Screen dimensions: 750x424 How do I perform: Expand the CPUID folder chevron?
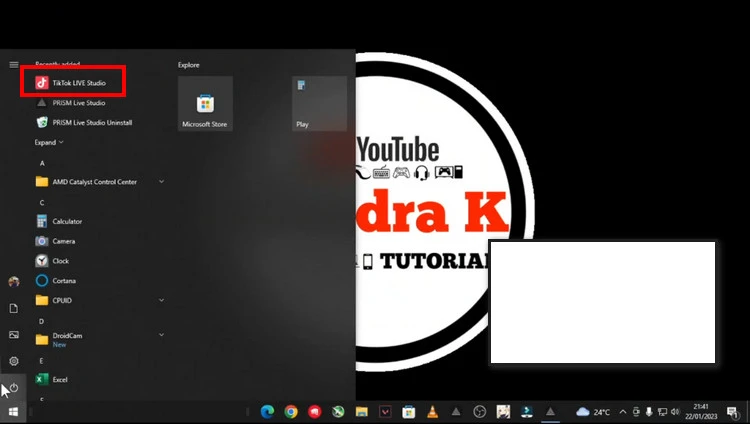[161, 300]
